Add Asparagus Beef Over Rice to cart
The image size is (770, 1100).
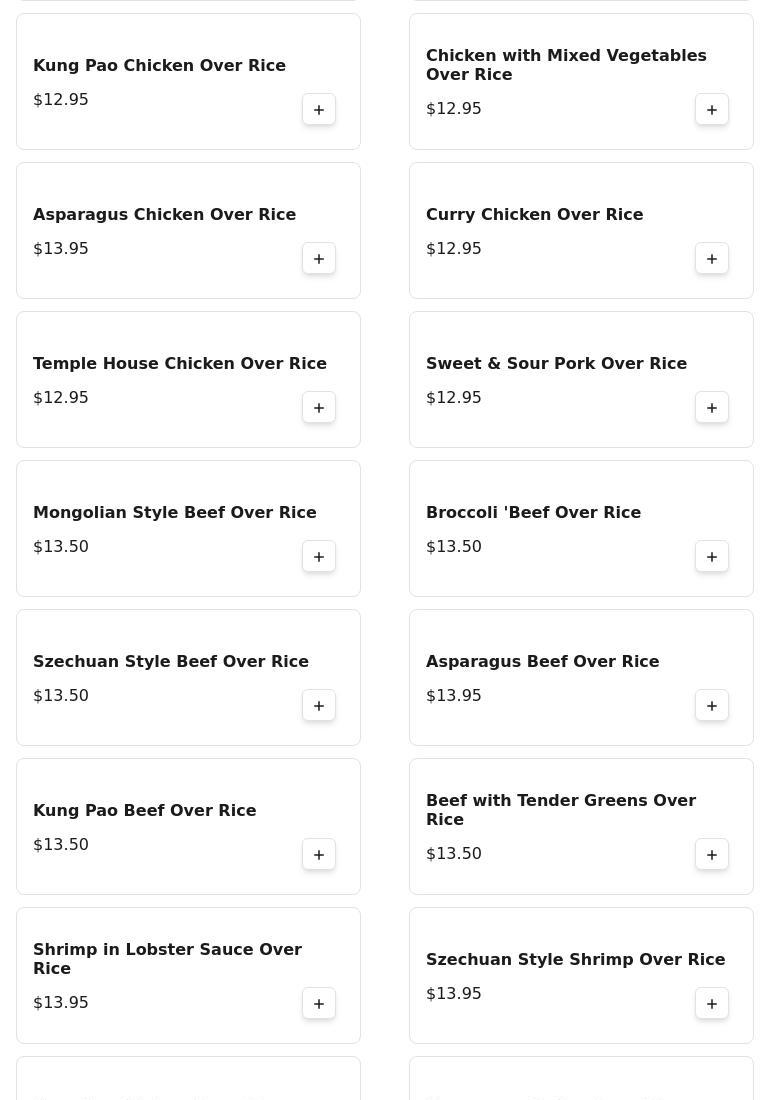[x=712, y=706]
